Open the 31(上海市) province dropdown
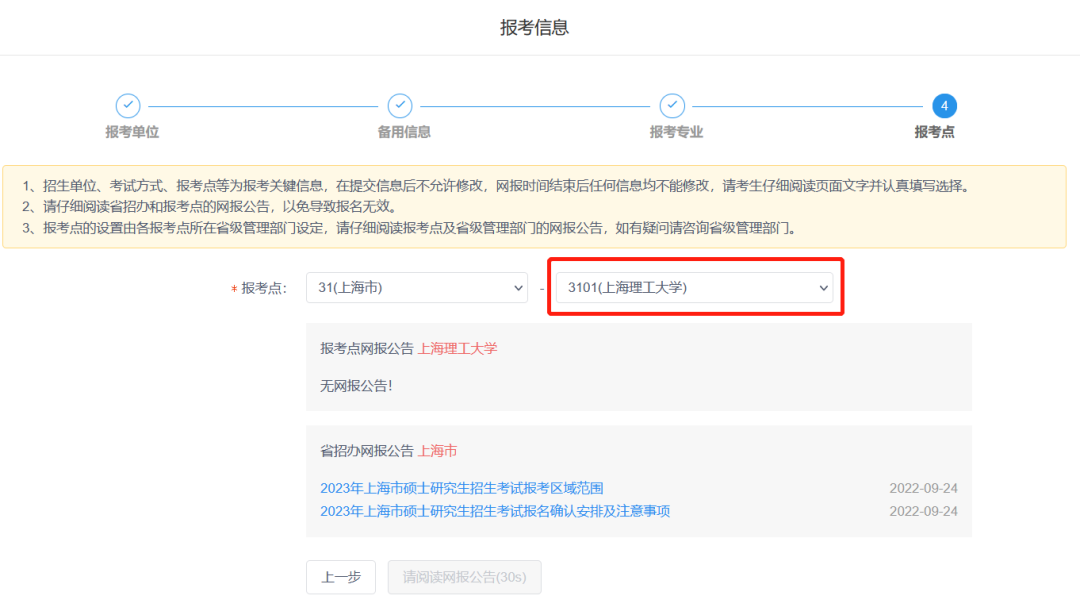Screen dimensions: 1080x611 [417, 288]
